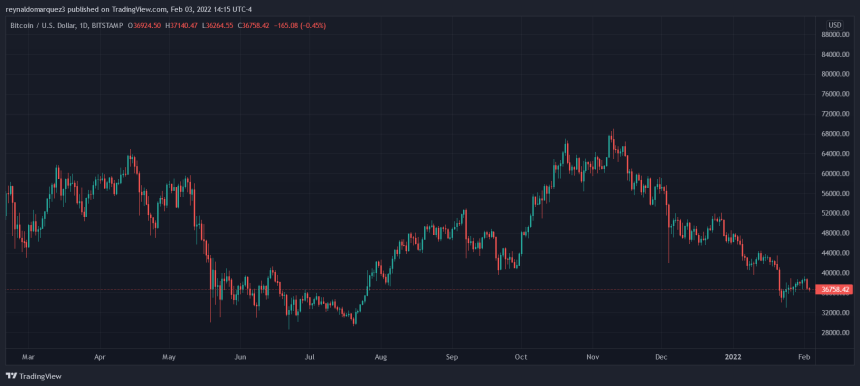Click the Jul label on time axis
860x386 pixels.
click(x=309, y=357)
